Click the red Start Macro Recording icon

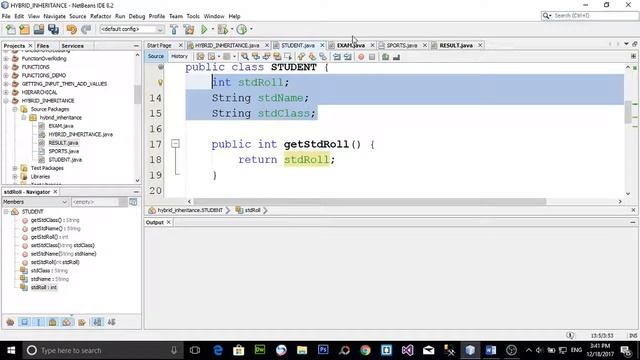click(361, 57)
